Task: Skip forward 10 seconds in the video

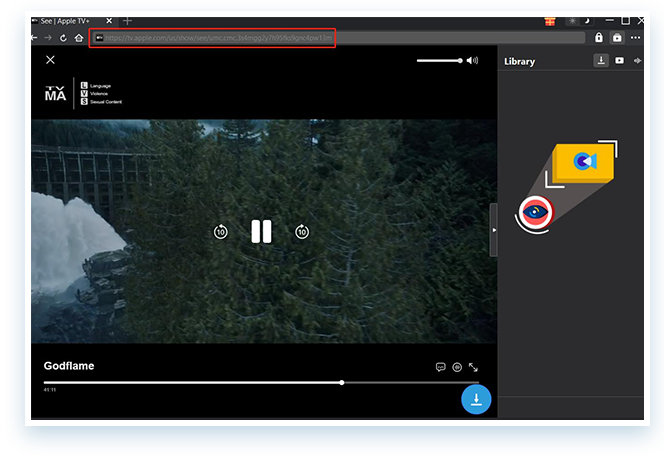Action: pos(302,232)
